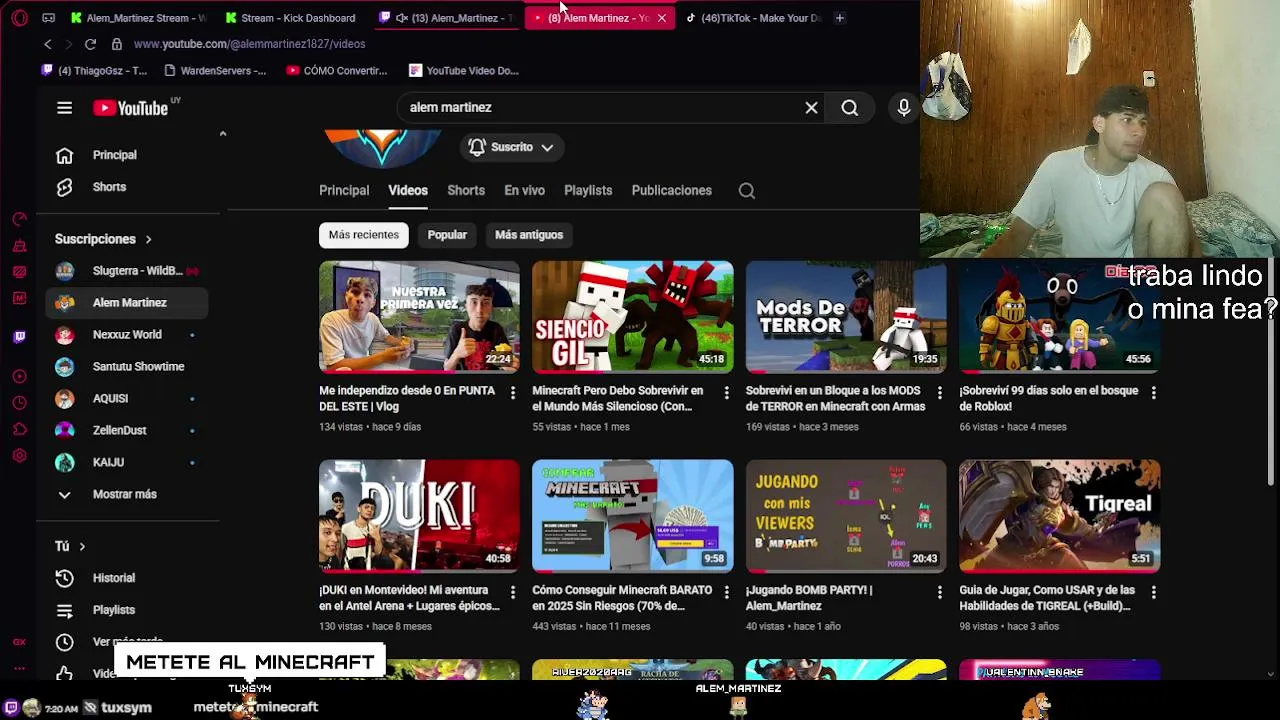Select the Más recientes filter chip
Image resolution: width=1280 pixels, height=720 pixels.
(364, 235)
